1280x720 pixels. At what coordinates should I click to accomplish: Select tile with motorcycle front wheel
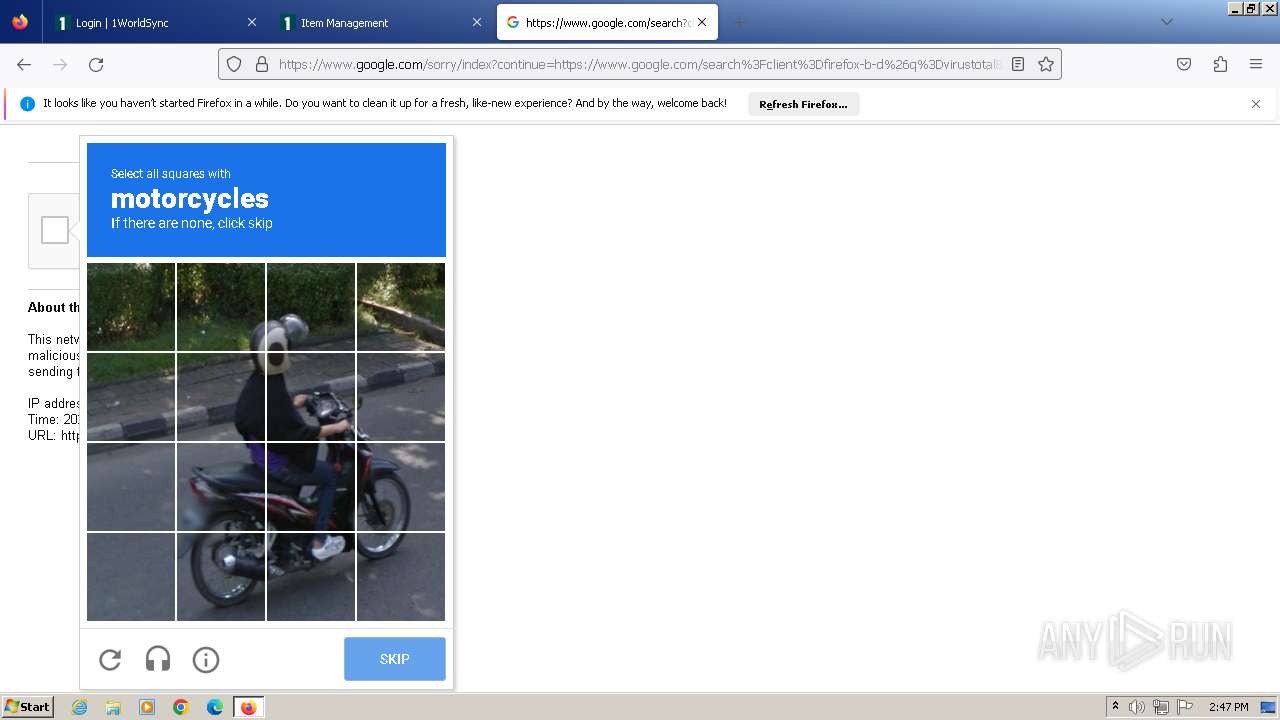click(401, 487)
